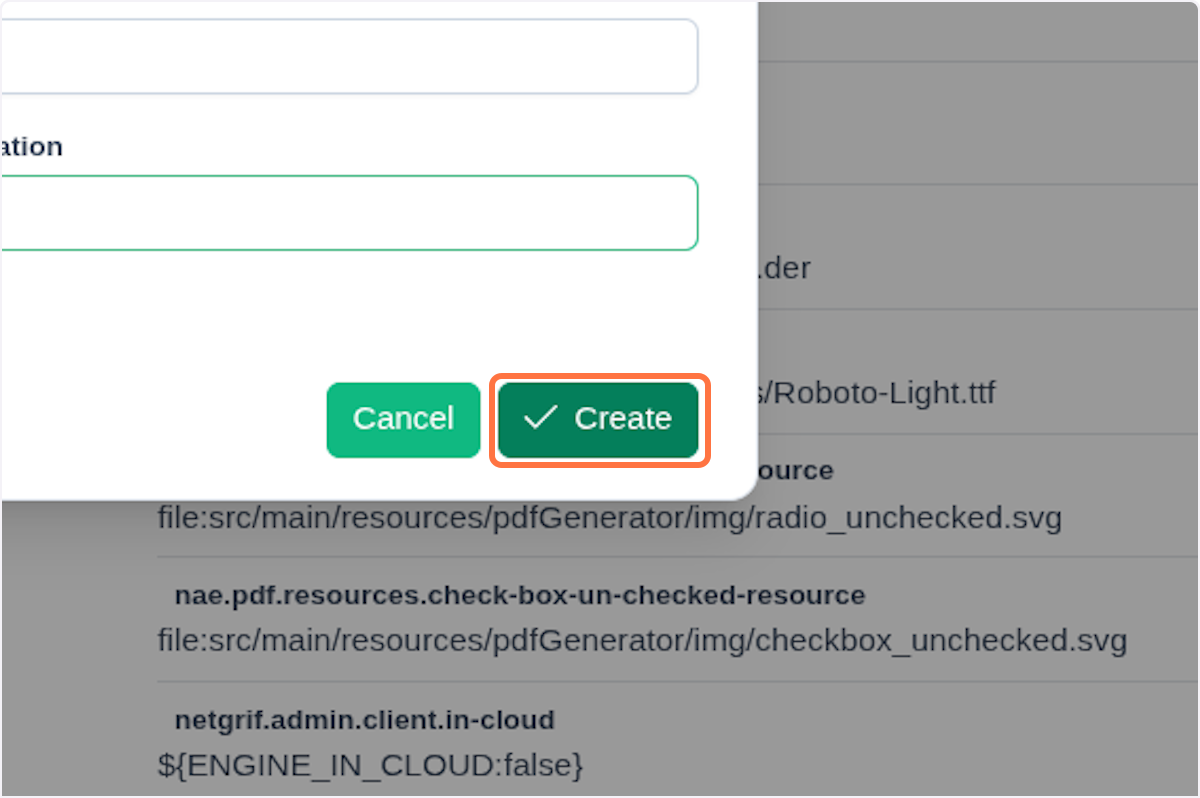The image size is (1200, 798).
Task: Click the ".der" value text behind dialog
Action: point(784,268)
